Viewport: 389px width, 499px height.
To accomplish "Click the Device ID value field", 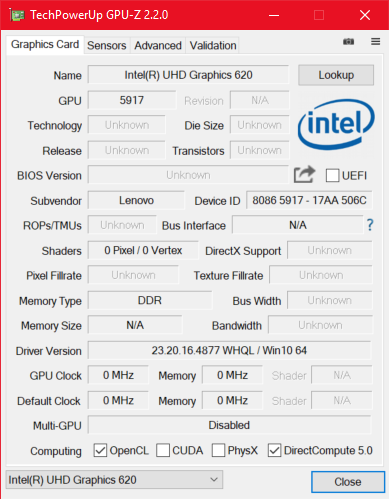I will pyautogui.click(x=309, y=200).
